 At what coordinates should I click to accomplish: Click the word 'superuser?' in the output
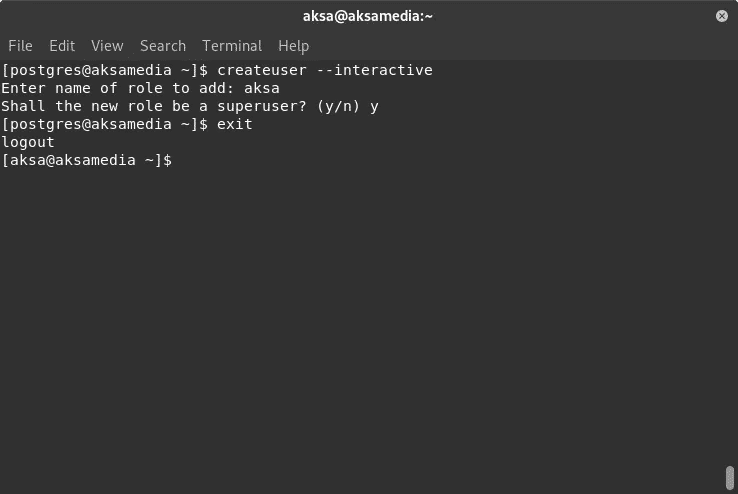tap(262, 106)
